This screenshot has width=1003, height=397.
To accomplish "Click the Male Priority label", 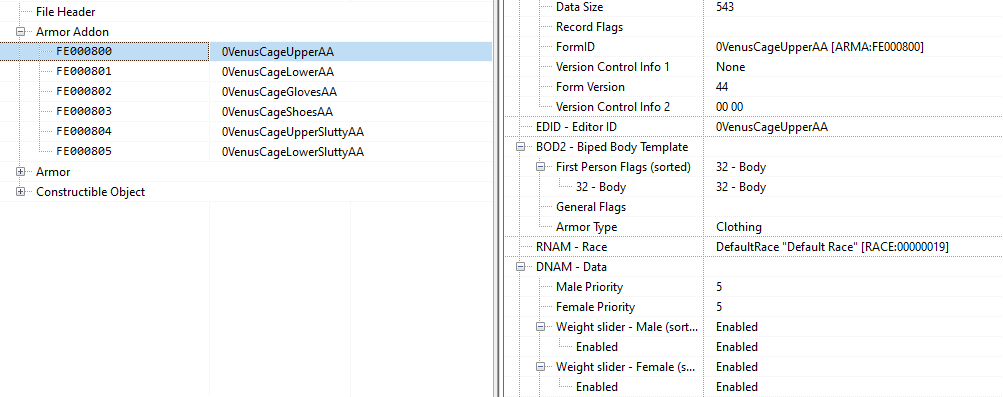I will [x=589, y=287].
